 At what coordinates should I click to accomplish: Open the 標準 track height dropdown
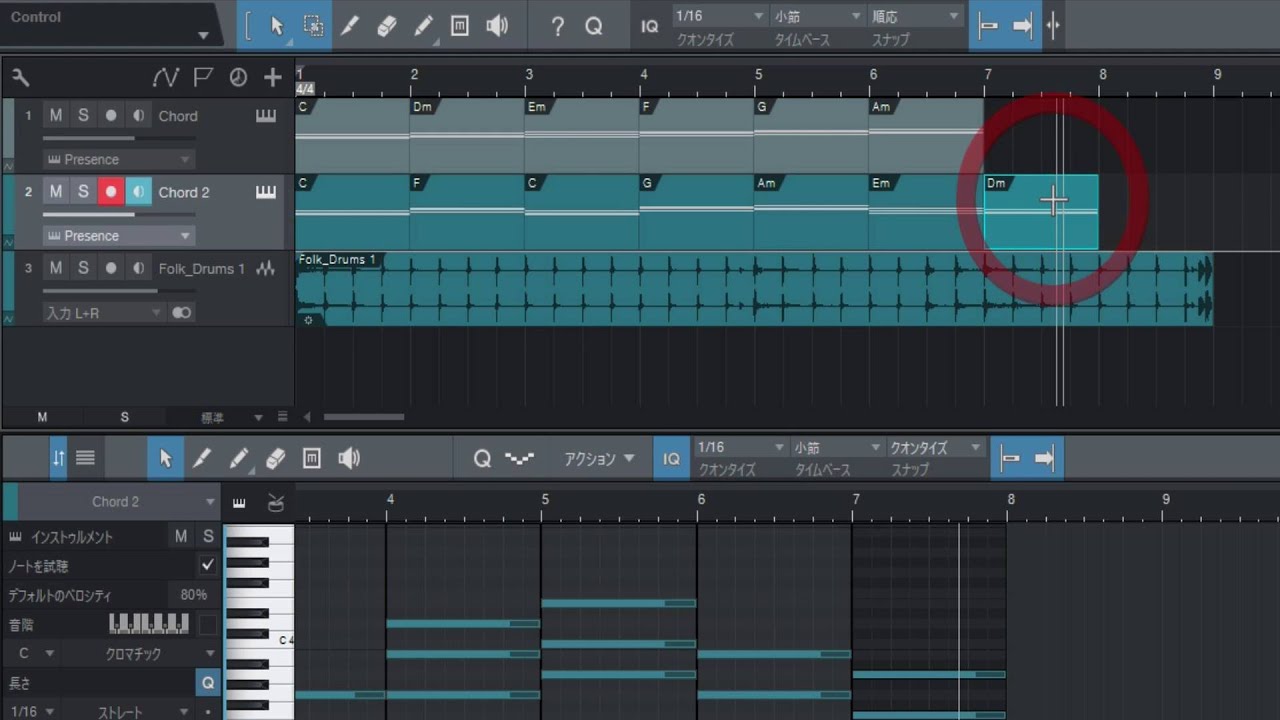pyautogui.click(x=231, y=417)
